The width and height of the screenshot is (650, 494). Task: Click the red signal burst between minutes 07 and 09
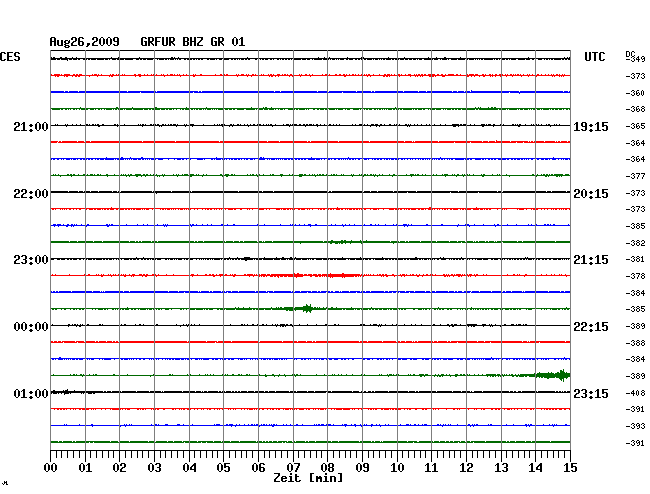pos(327,275)
